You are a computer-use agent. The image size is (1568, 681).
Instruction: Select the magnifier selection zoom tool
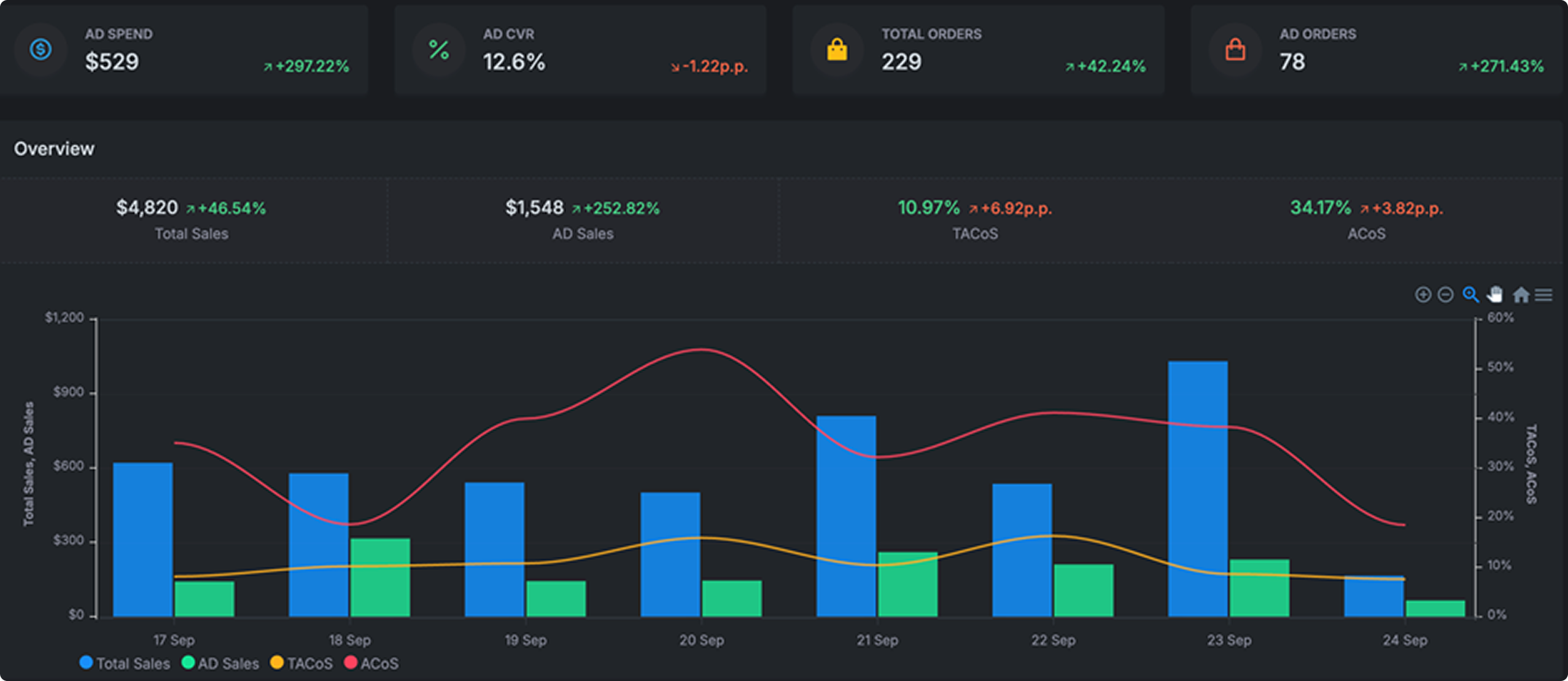1470,295
